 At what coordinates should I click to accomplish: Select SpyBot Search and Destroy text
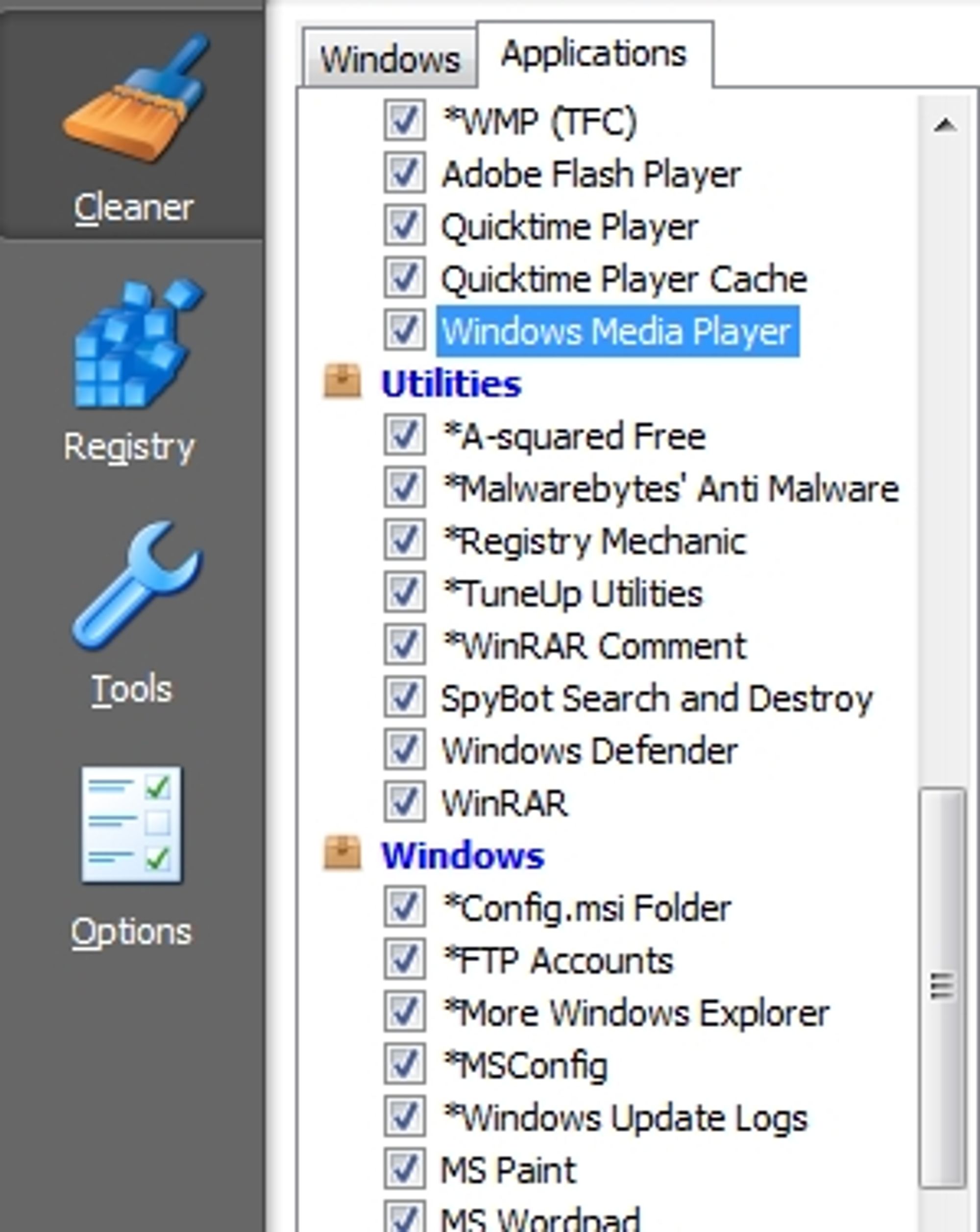[657, 700]
